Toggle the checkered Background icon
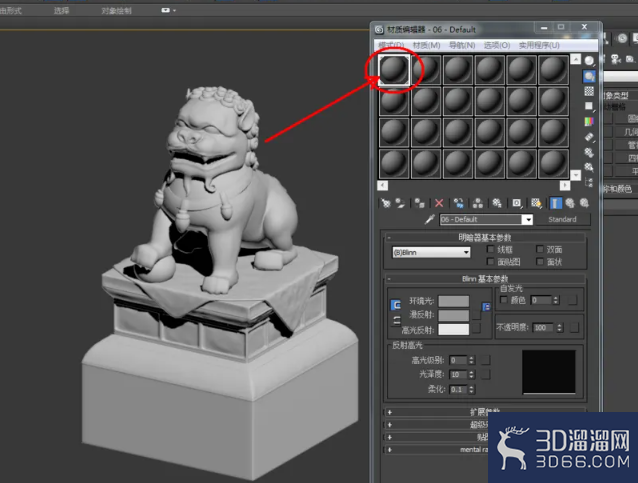The image size is (638, 483). pos(589,91)
